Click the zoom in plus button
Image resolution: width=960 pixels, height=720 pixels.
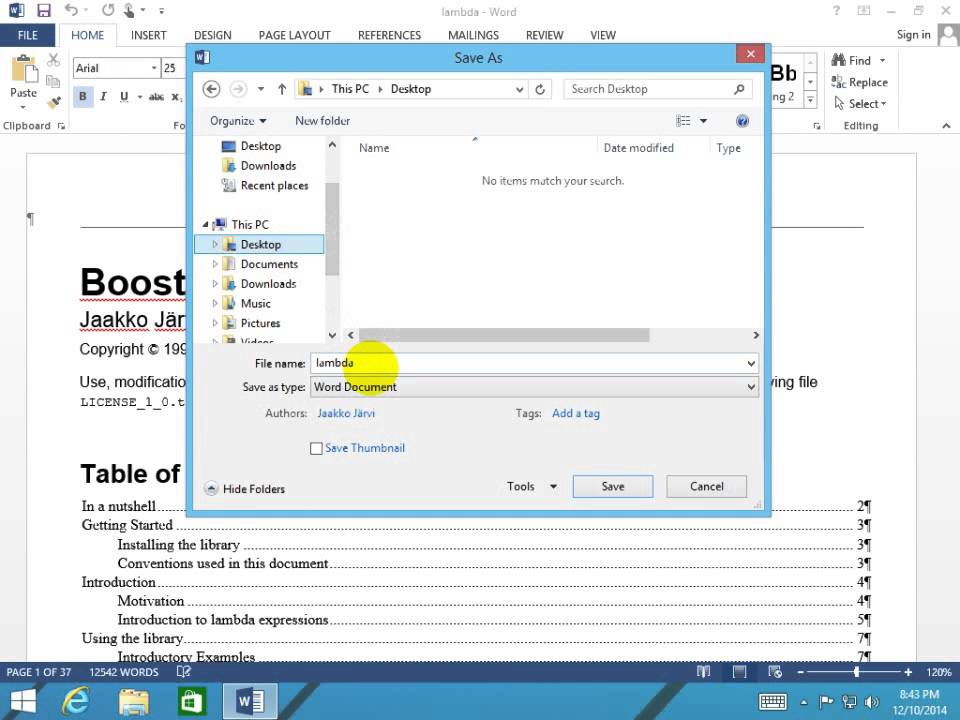909,672
